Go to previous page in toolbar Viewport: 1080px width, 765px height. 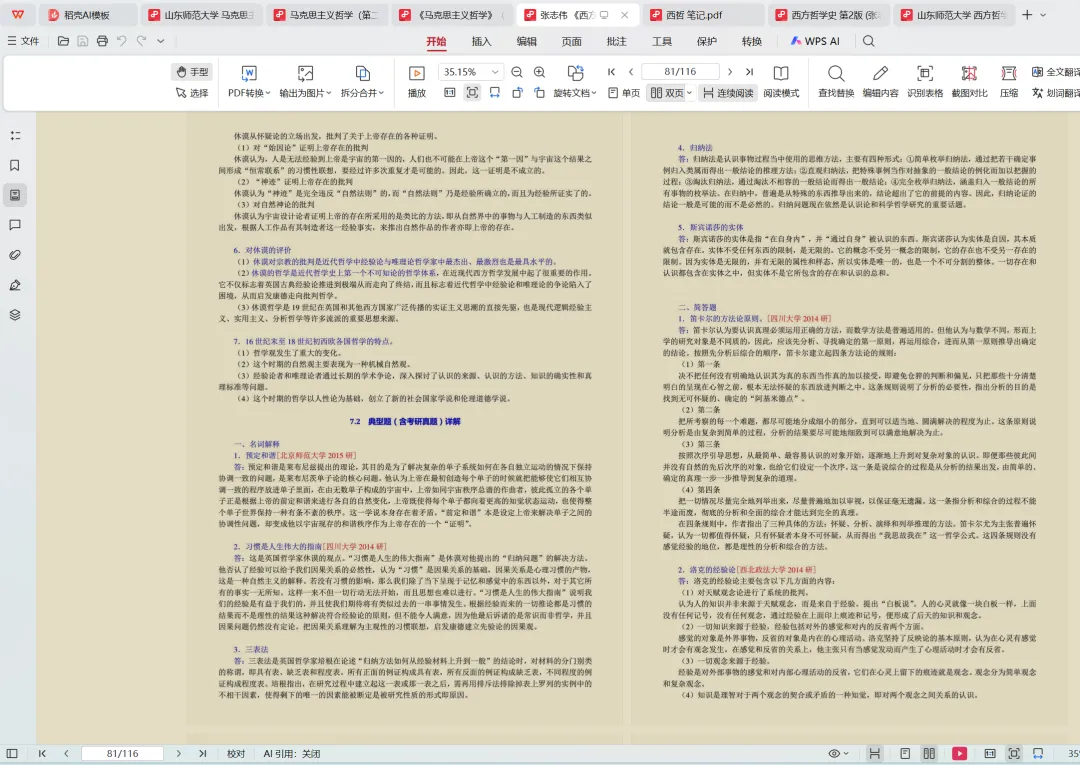631,72
